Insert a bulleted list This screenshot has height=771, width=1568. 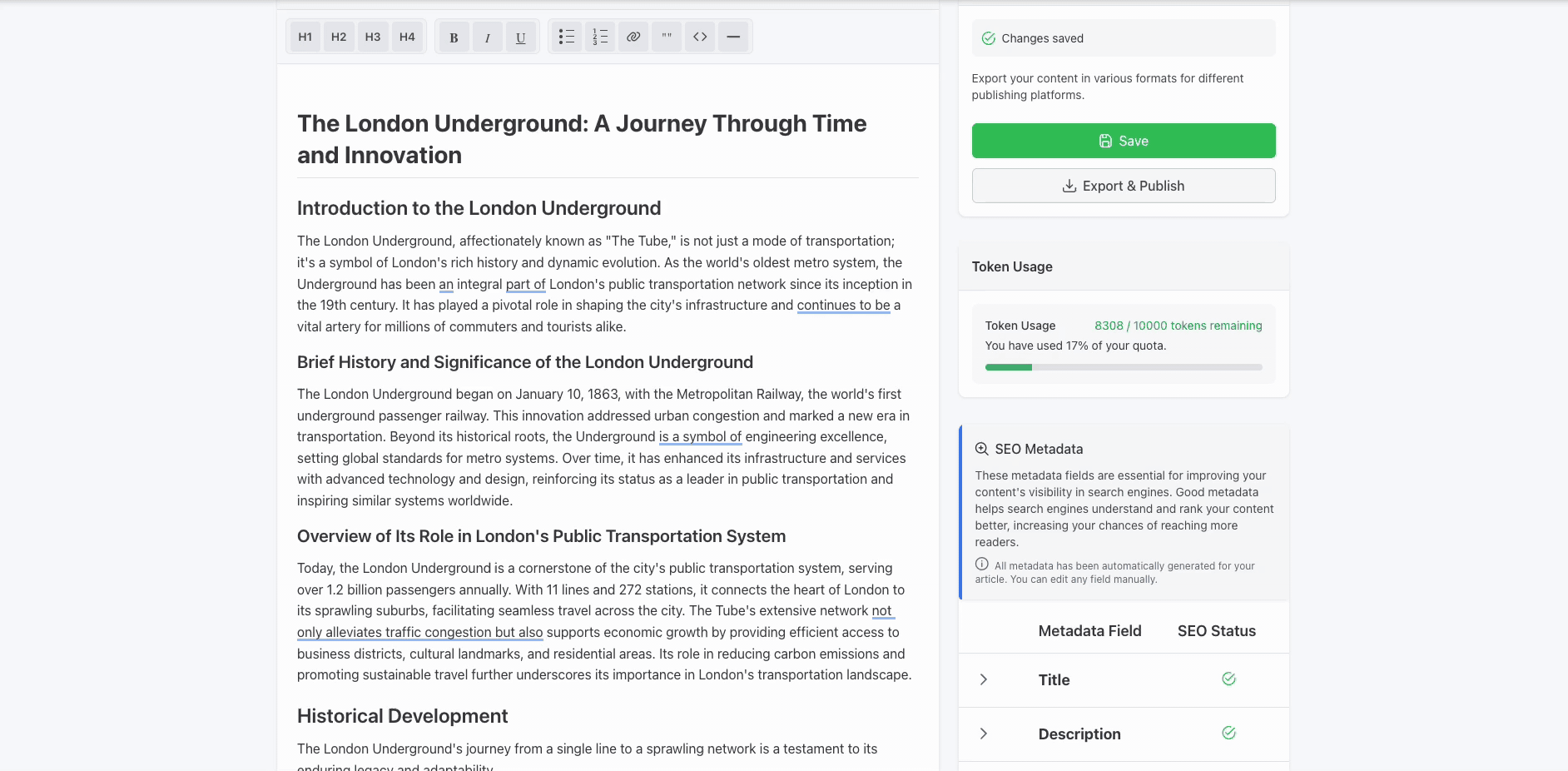(567, 37)
